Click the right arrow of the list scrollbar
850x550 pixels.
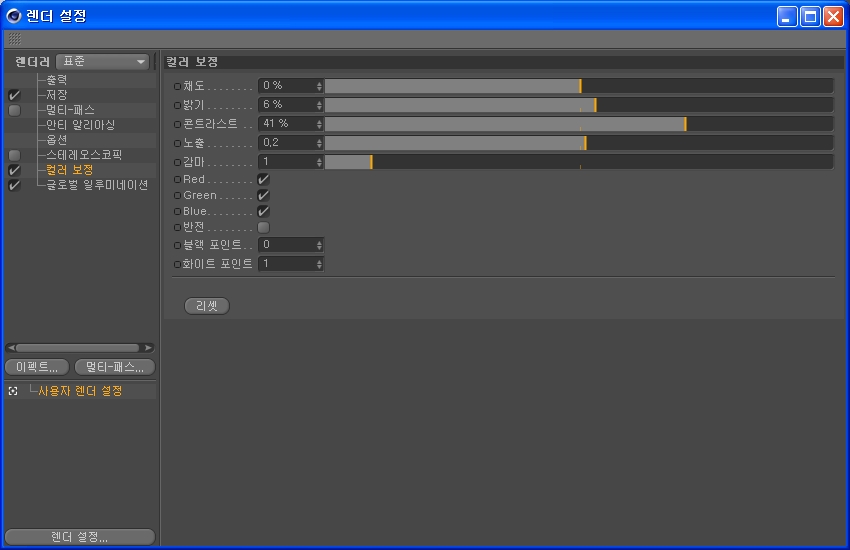click(147, 347)
